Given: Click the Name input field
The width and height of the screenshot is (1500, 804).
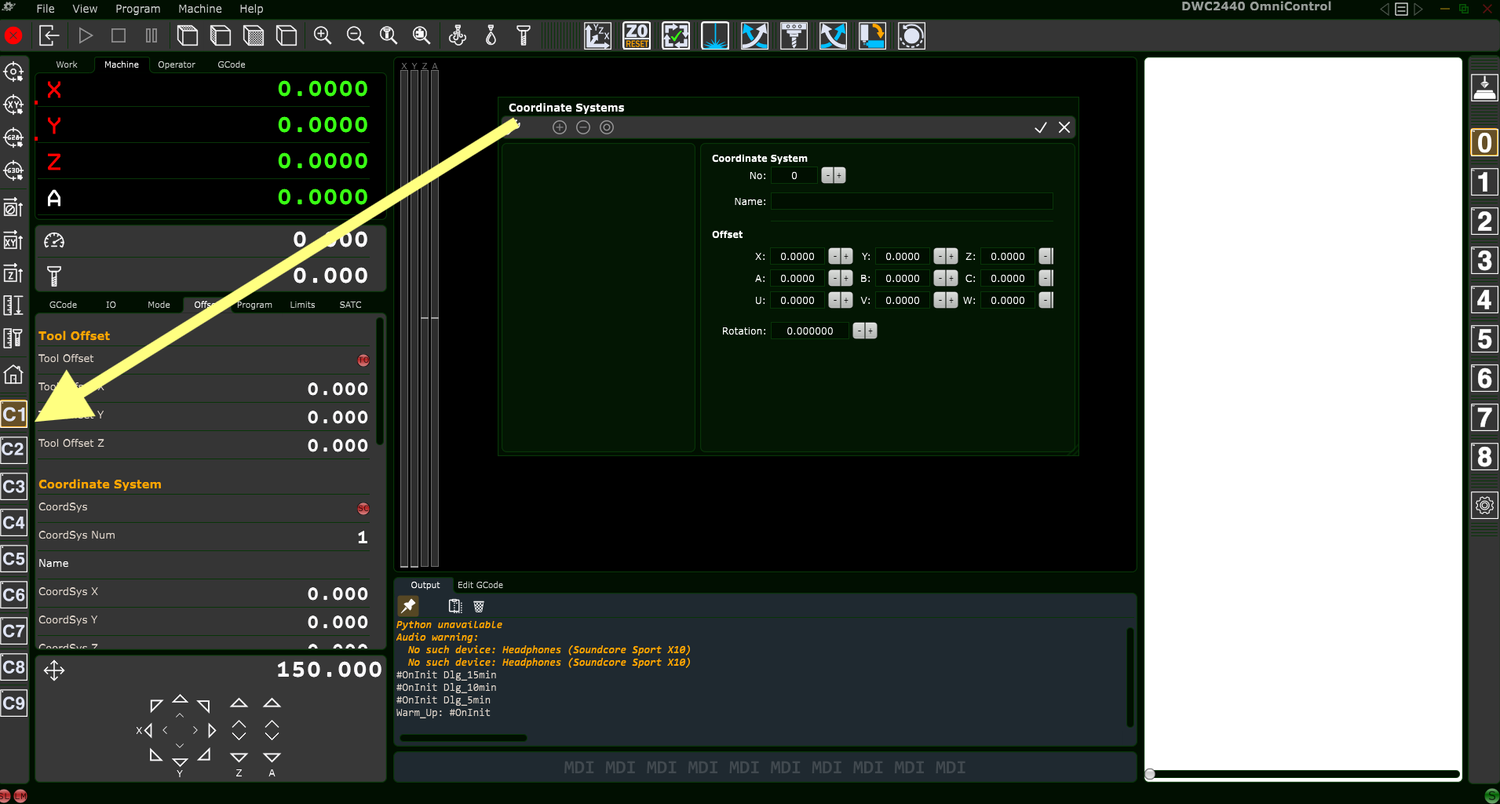Looking at the screenshot, I should tap(912, 201).
